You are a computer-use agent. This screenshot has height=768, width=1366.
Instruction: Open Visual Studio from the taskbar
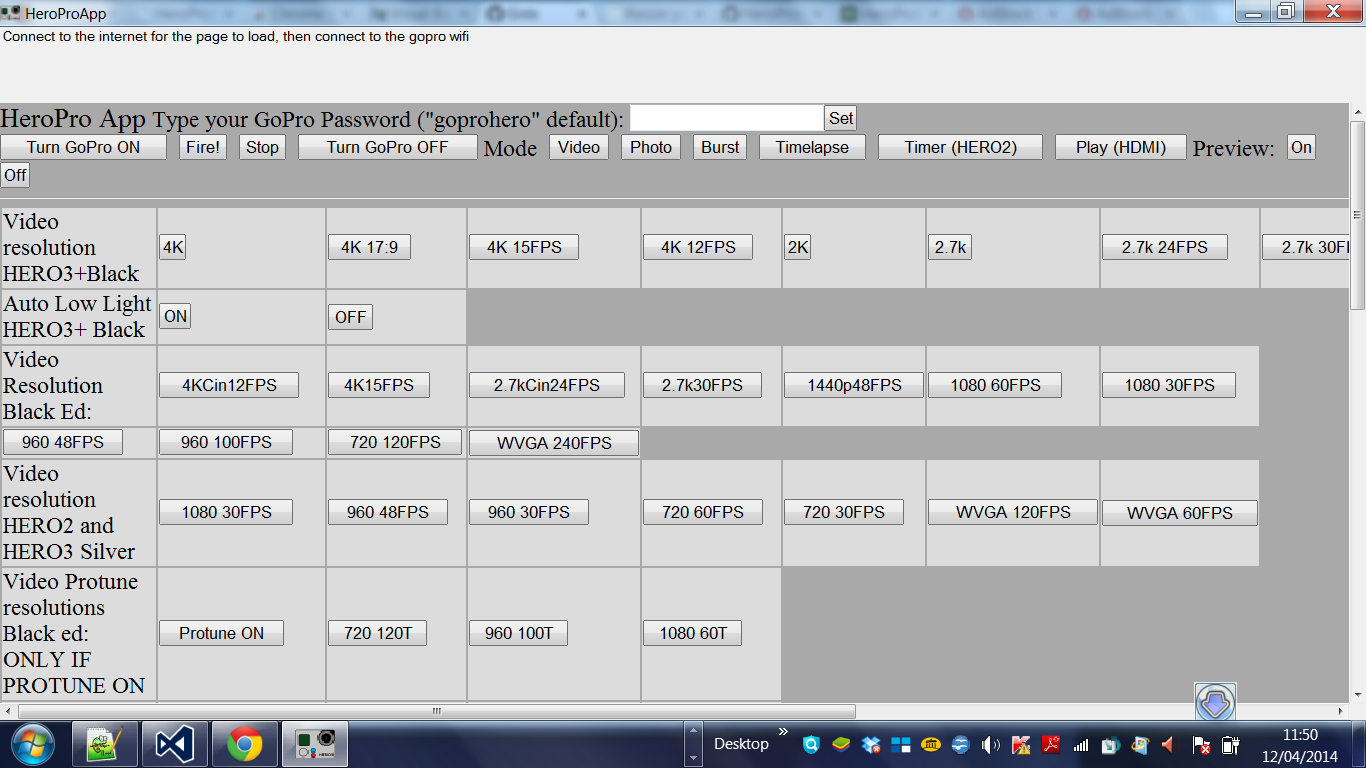[175, 744]
